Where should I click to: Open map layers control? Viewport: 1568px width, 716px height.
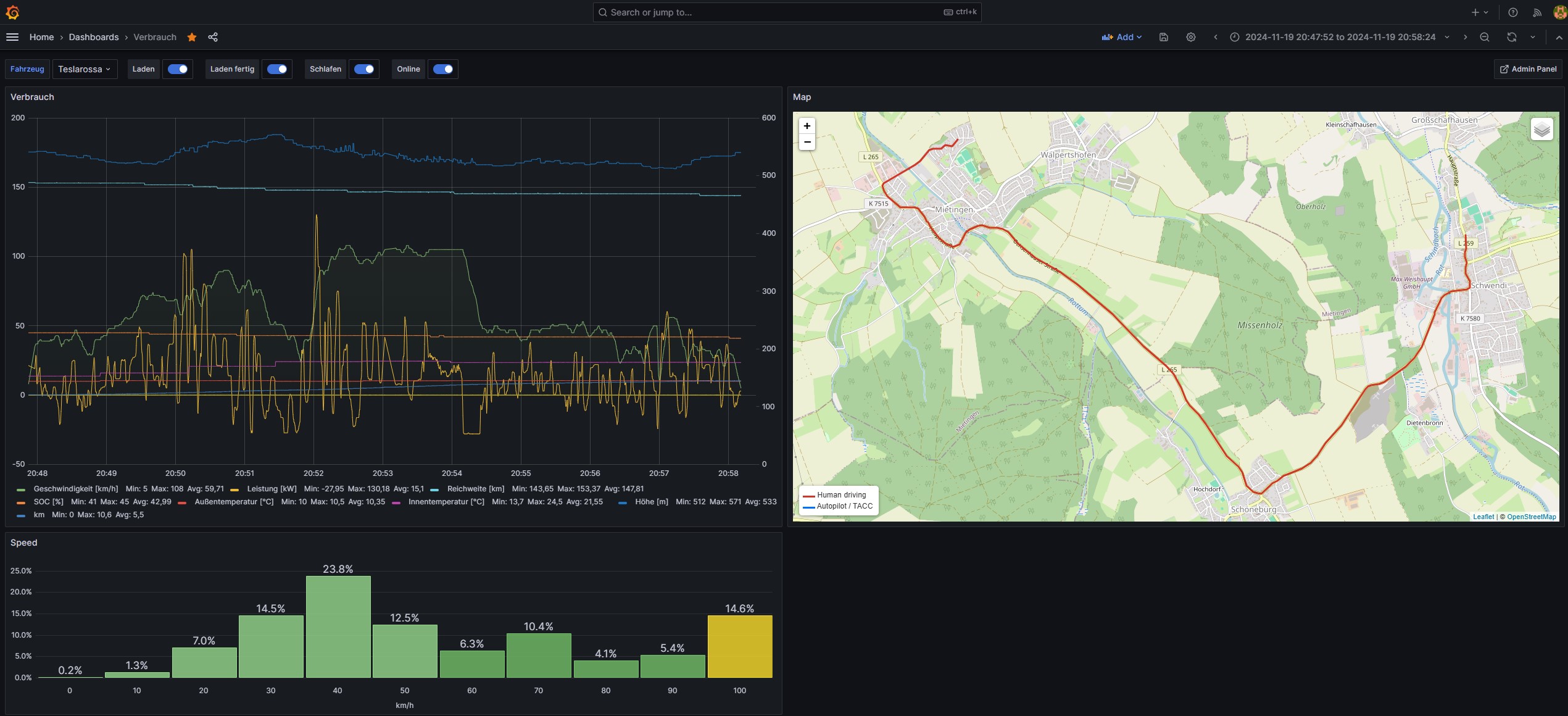(1541, 129)
